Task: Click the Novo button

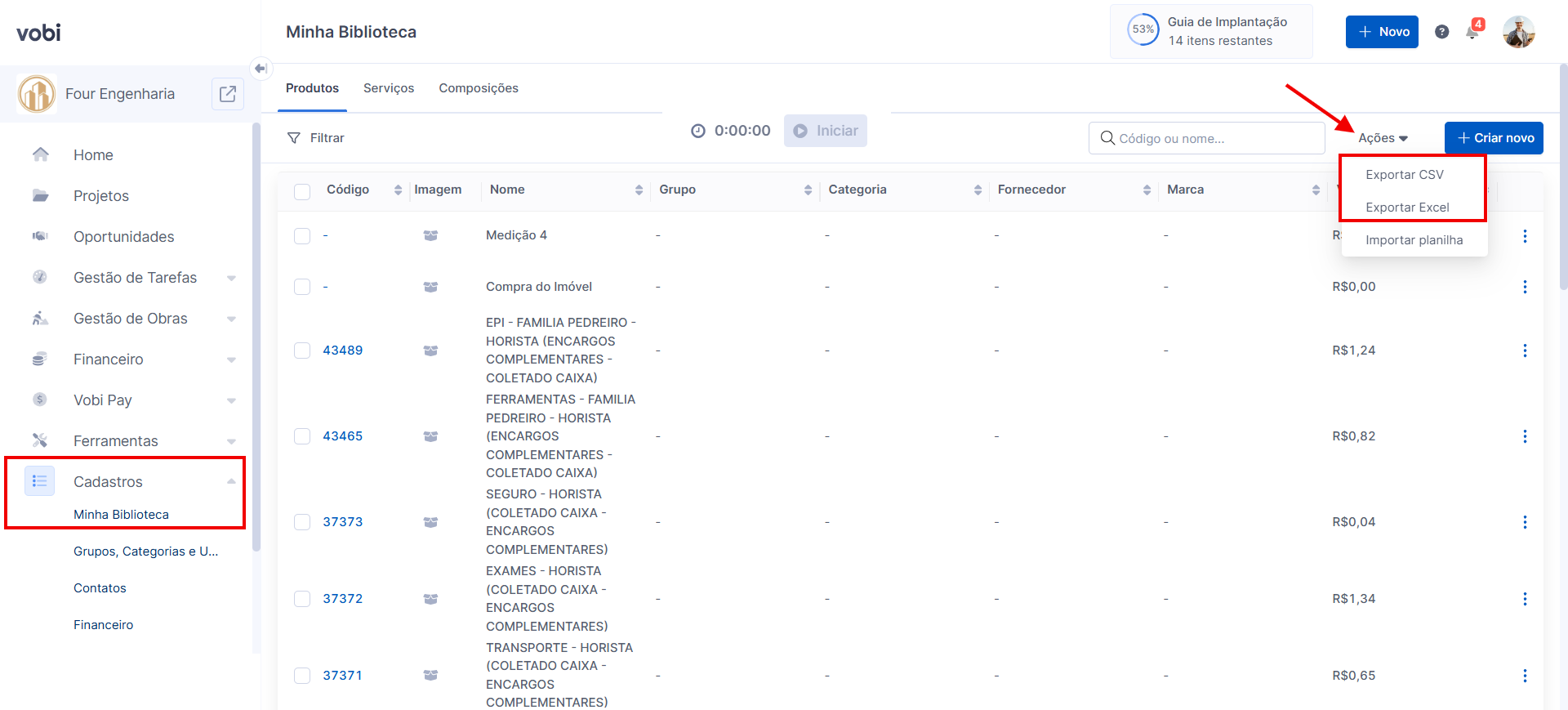Action: click(x=1382, y=32)
